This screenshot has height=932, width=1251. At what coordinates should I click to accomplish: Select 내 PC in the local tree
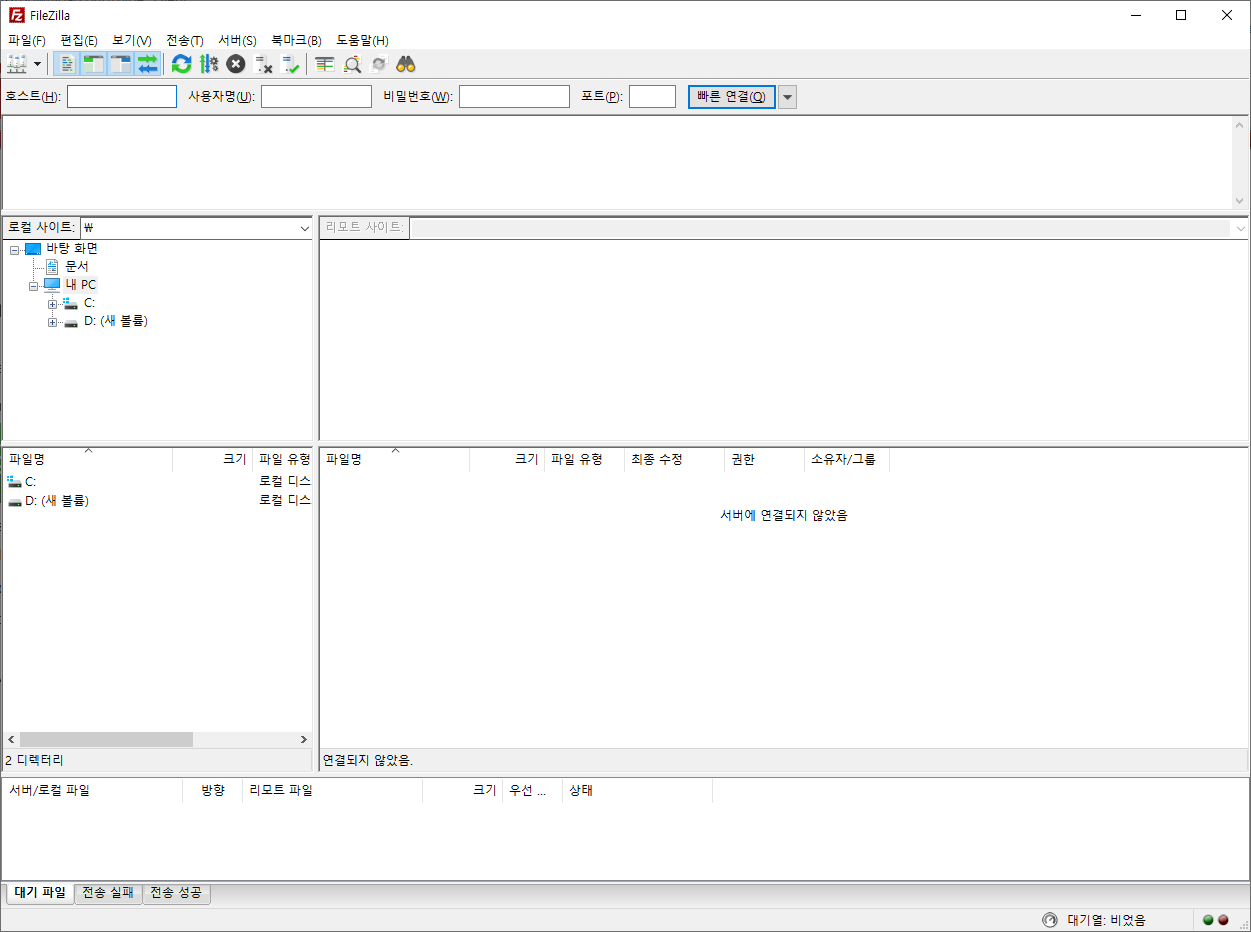click(81, 285)
